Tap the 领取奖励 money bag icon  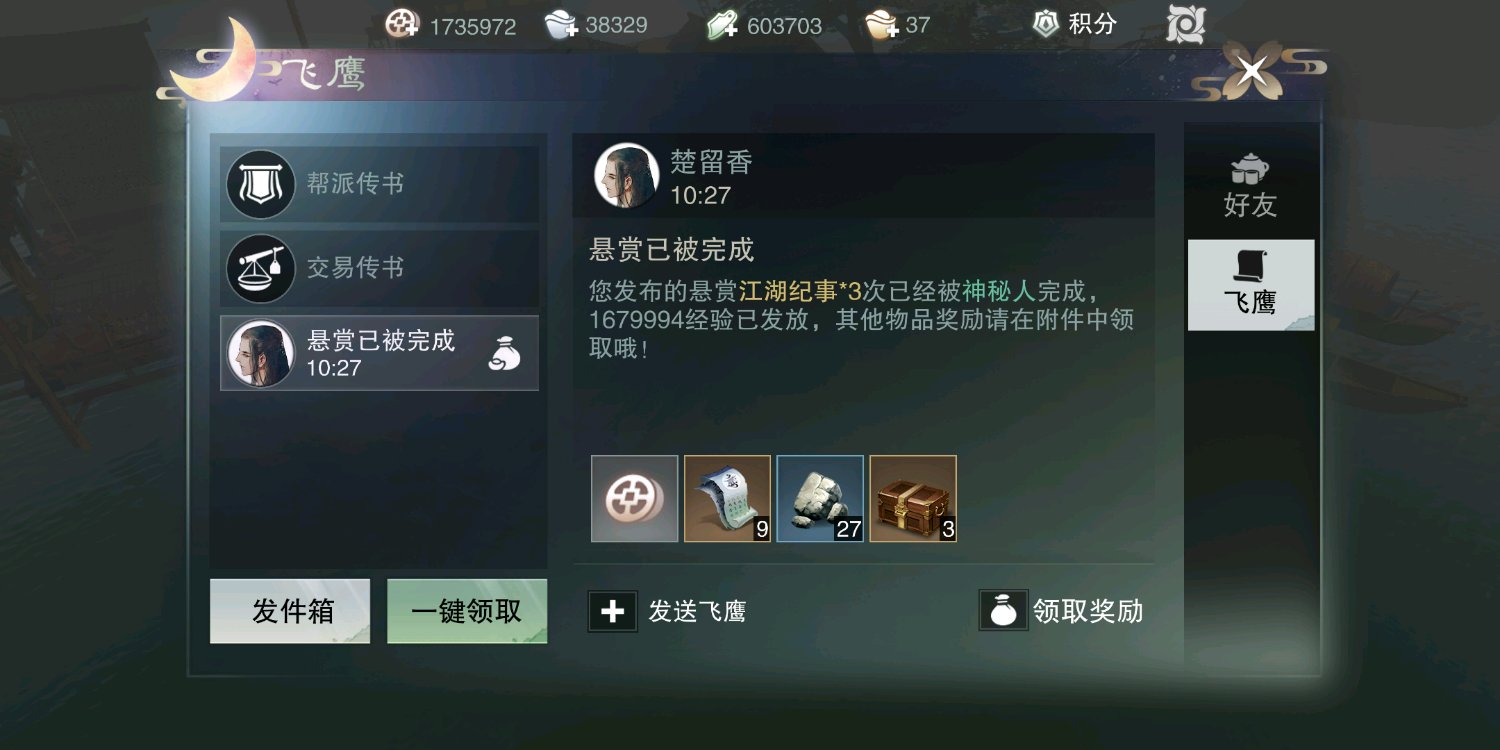click(1003, 610)
